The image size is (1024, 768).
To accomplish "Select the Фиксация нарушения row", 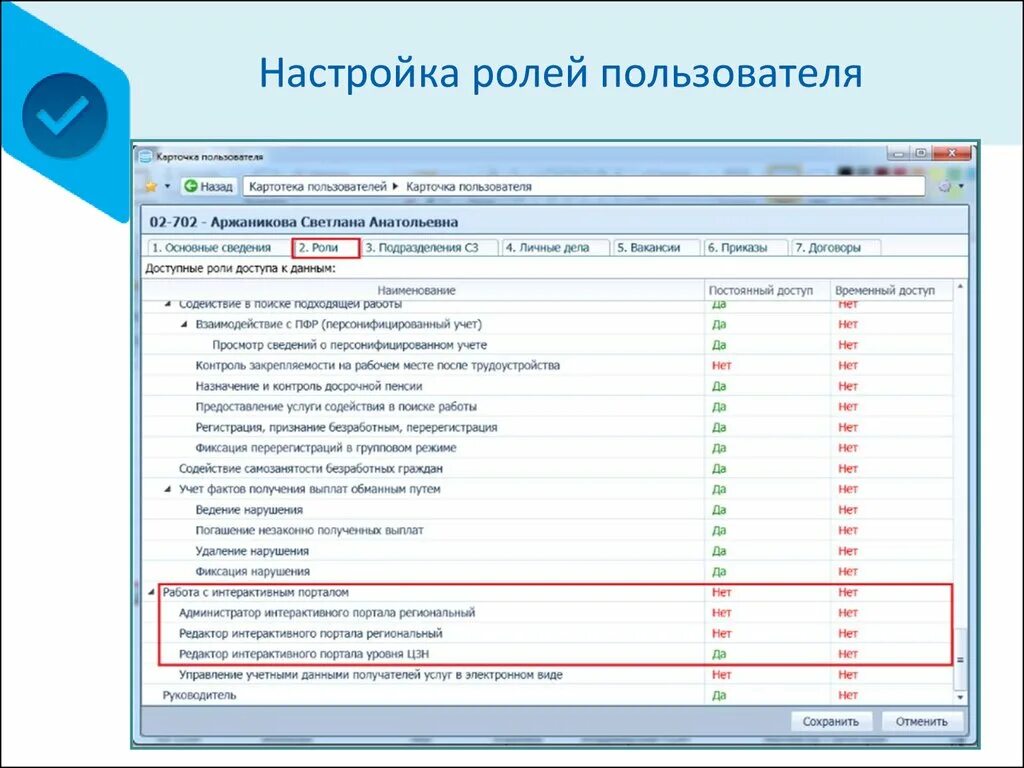I will tap(547, 571).
